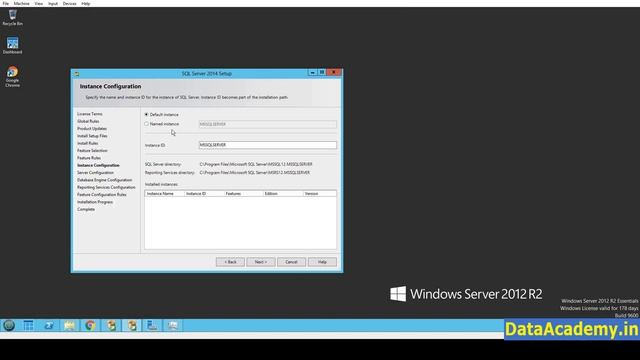Open the Help menu in the top bar
640x360 pixels.
click(86, 3)
